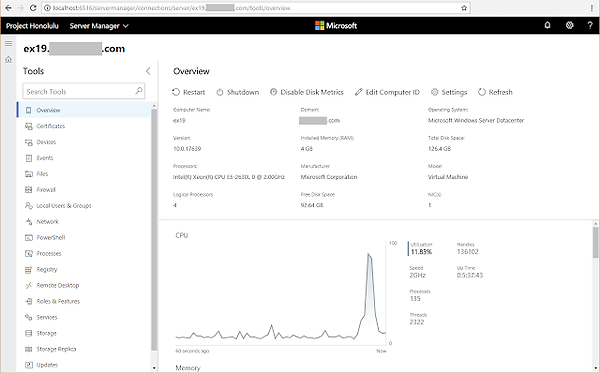Image resolution: width=600 pixels, height=373 pixels.
Task: Open the settings gear in header
Action: click(x=569, y=25)
